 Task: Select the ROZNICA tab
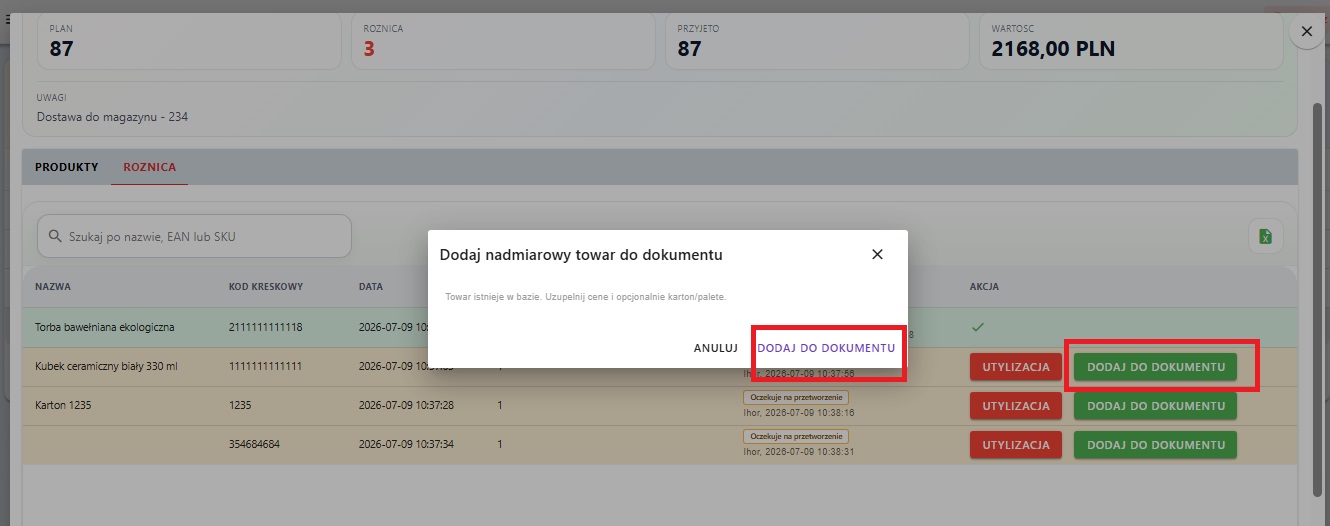[150, 167]
